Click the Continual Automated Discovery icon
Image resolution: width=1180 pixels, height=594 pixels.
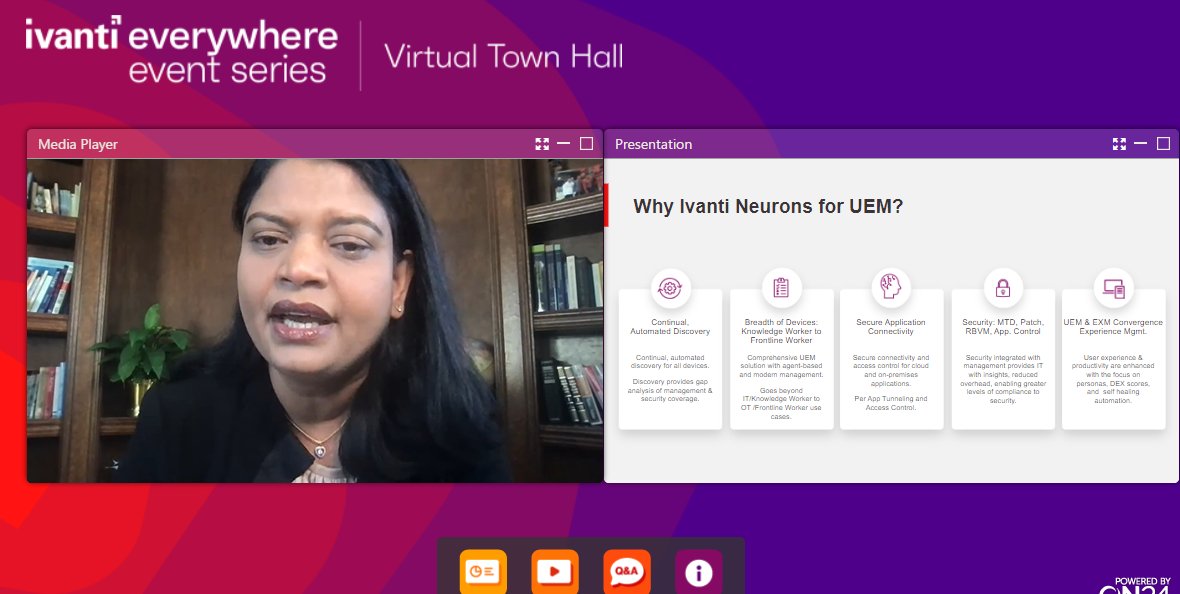tap(670, 288)
